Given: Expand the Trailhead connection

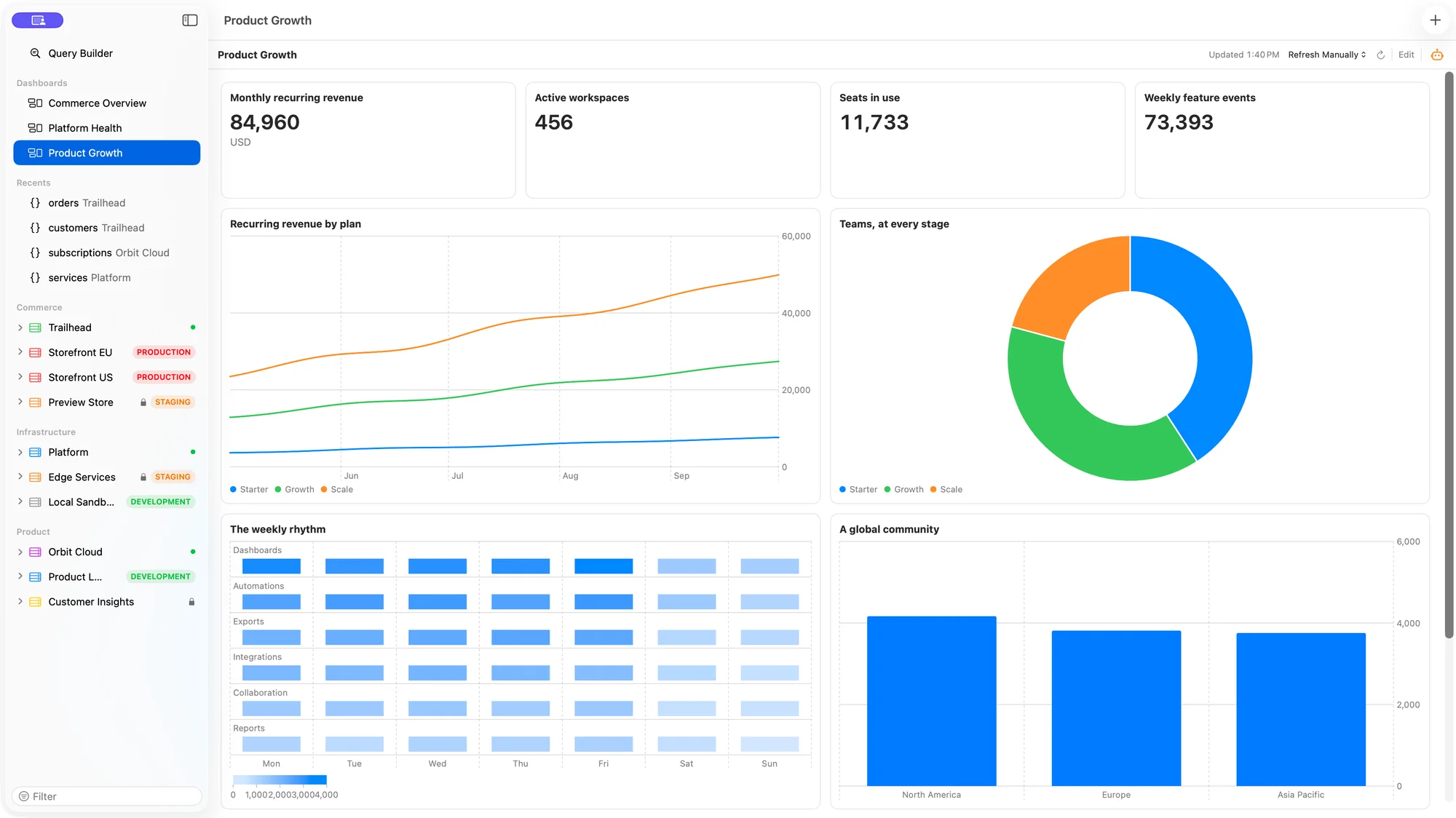Looking at the screenshot, I should [x=20, y=327].
